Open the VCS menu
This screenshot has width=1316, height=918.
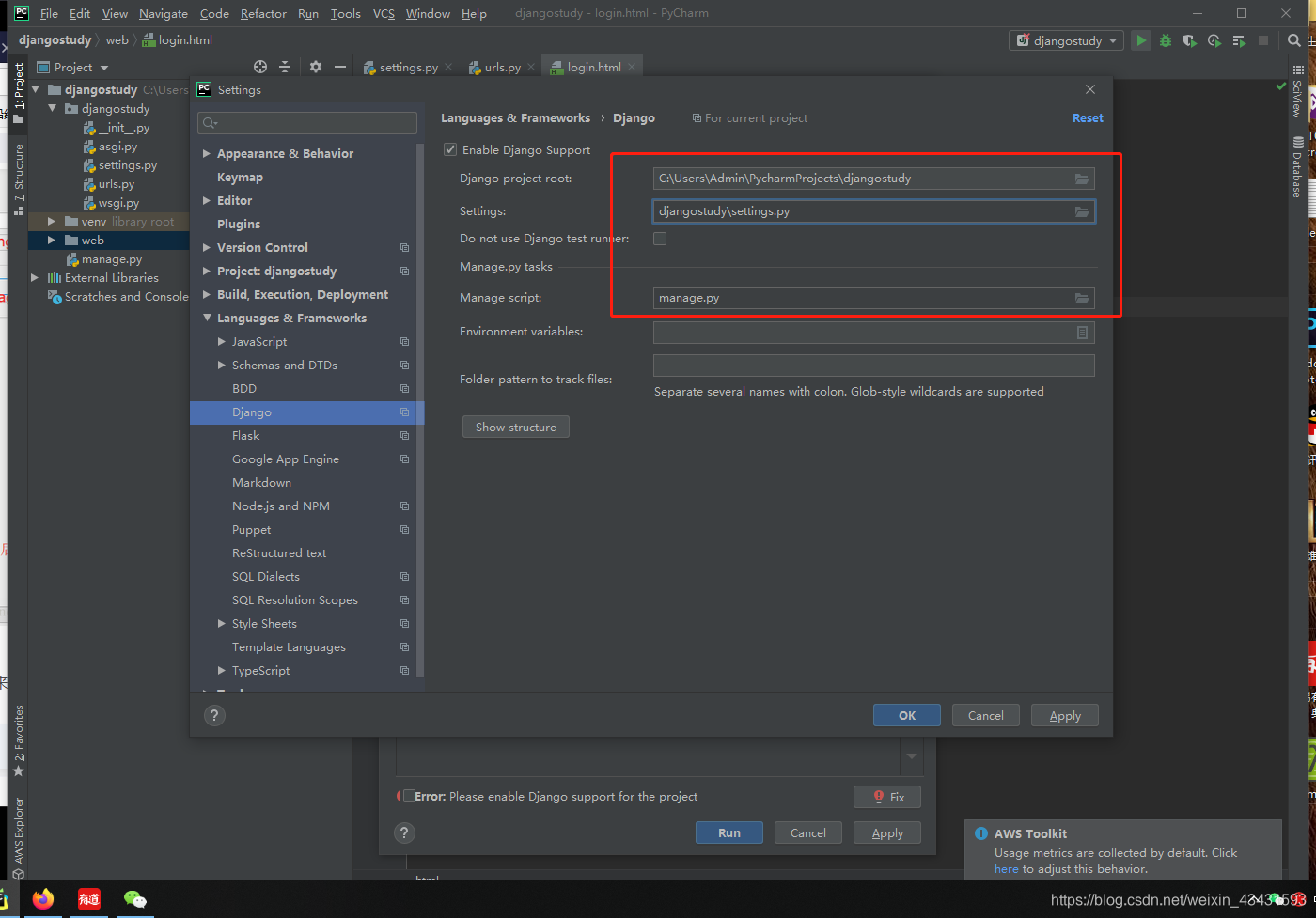(384, 13)
